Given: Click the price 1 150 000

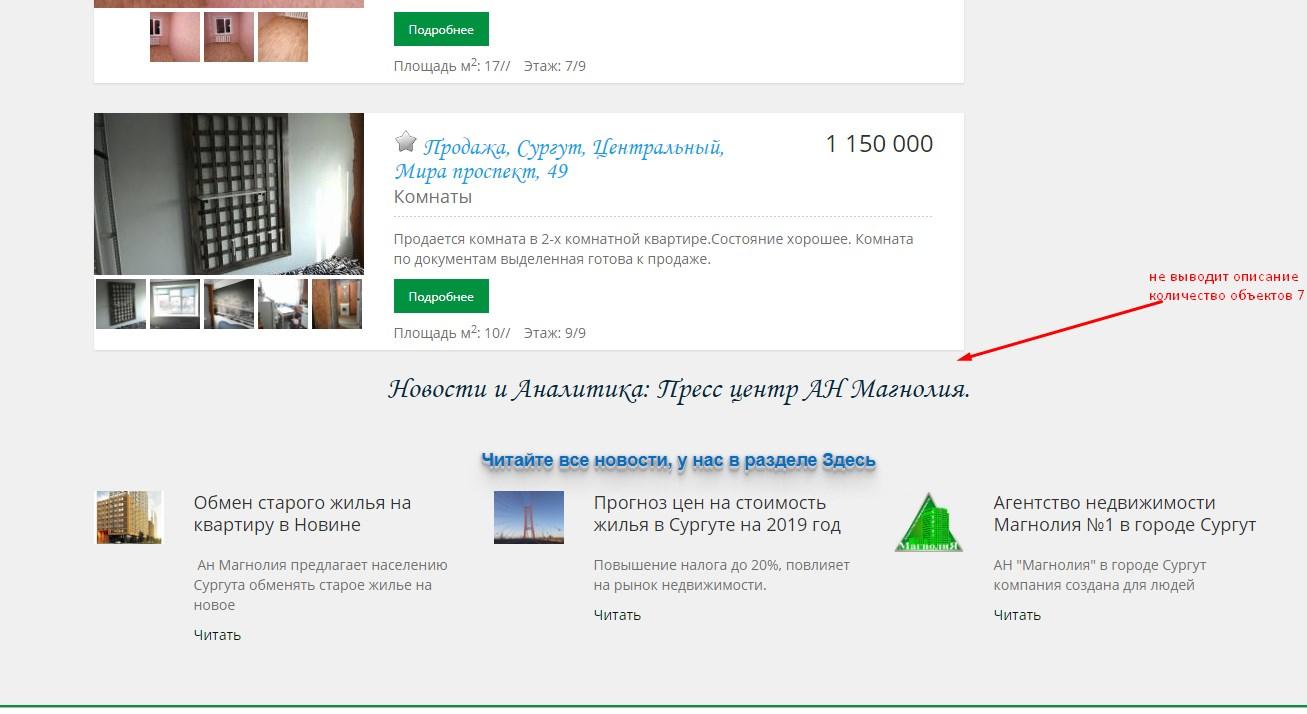Looking at the screenshot, I should pyautogui.click(x=879, y=144).
